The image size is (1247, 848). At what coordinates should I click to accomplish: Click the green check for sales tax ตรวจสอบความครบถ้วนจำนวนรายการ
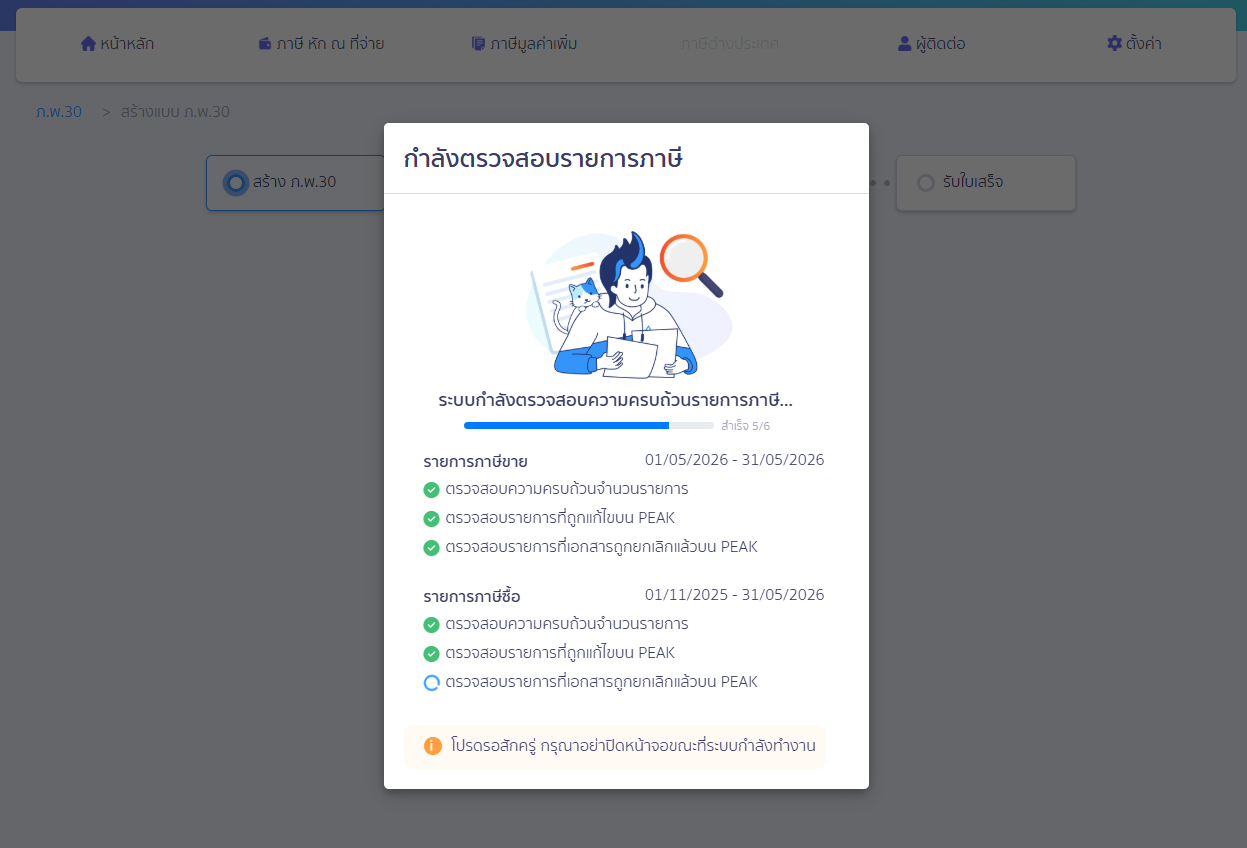point(431,490)
